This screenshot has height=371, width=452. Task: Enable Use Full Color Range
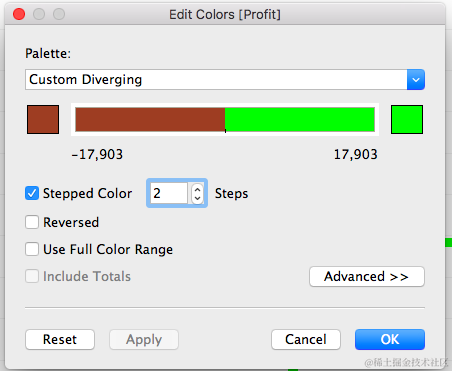tap(32, 249)
